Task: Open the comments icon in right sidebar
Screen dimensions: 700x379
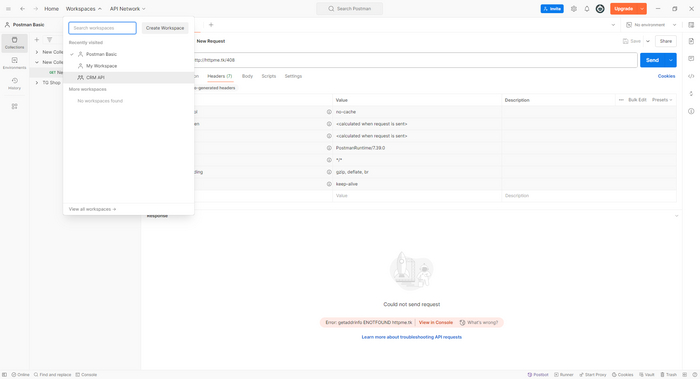Action: coord(691,58)
